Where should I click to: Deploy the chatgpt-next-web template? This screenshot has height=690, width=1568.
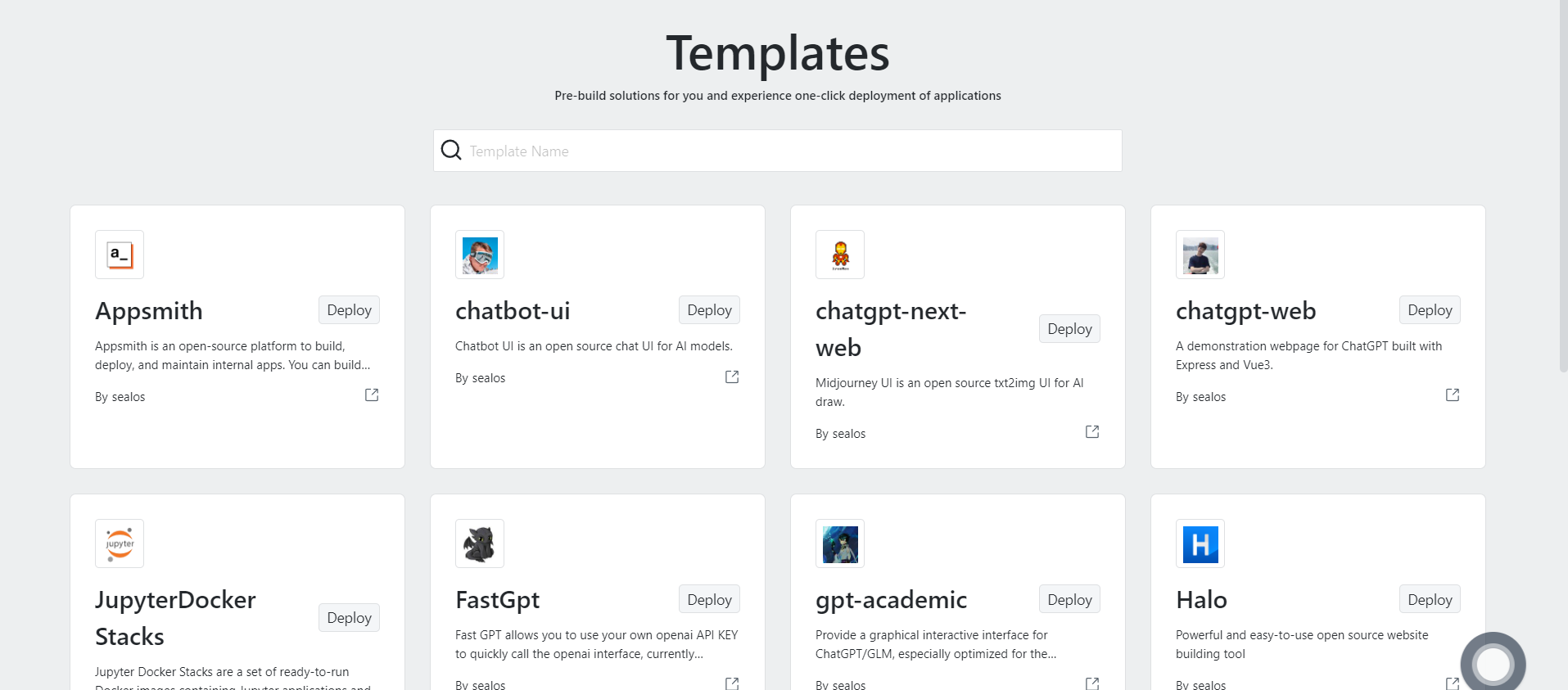1069,329
